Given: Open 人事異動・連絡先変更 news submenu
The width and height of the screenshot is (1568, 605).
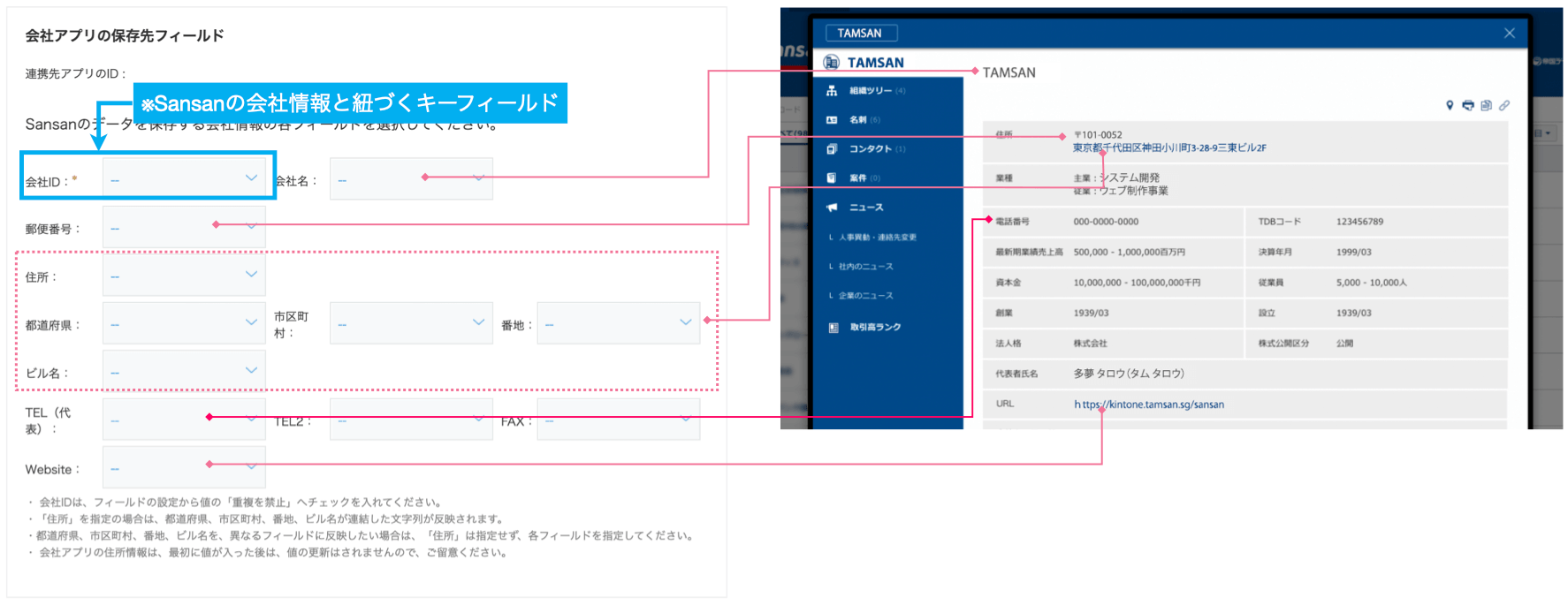Looking at the screenshot, I should [x=877, y=238].
